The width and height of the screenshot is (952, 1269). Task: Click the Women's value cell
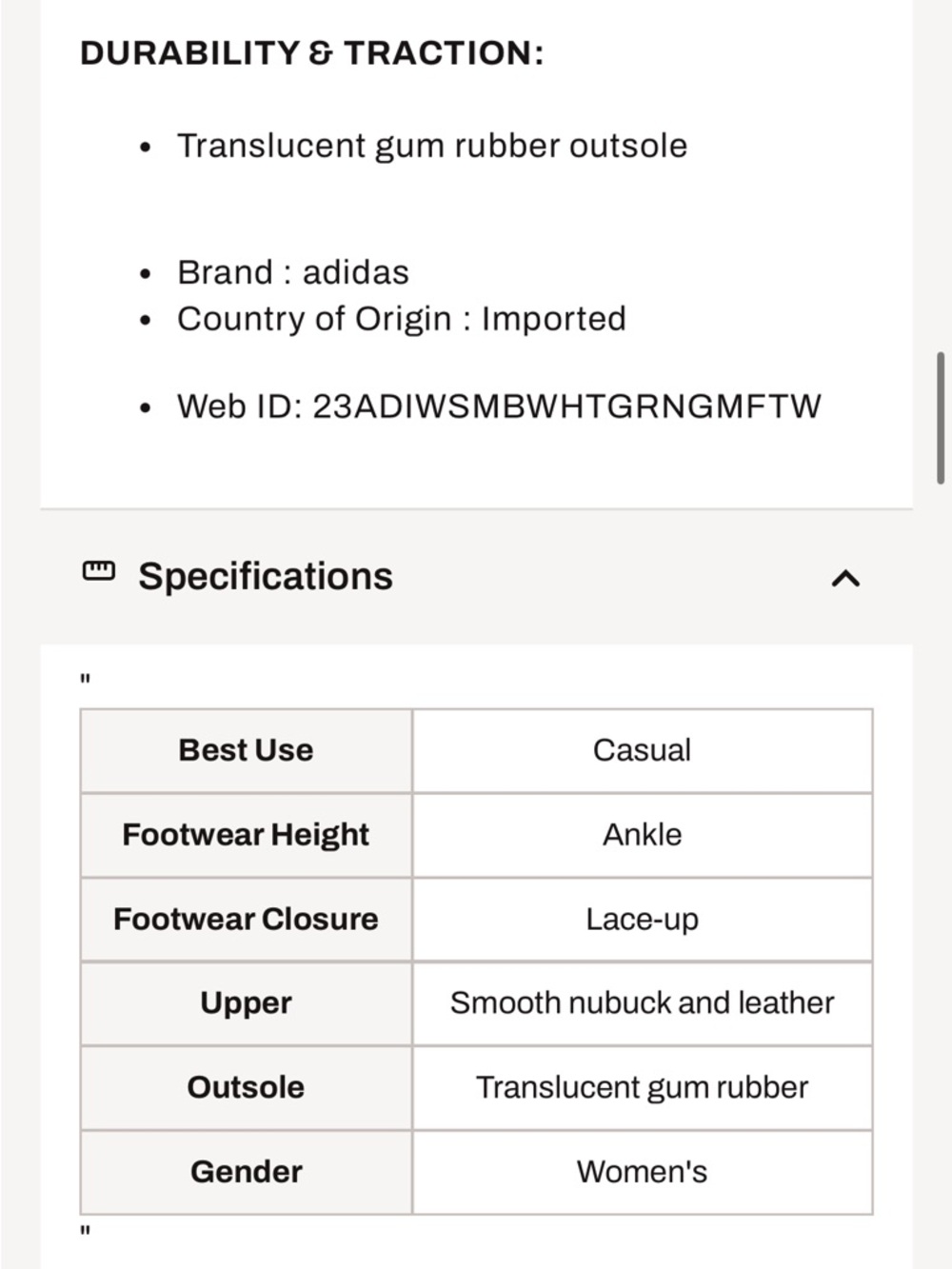pos(642,1172)
